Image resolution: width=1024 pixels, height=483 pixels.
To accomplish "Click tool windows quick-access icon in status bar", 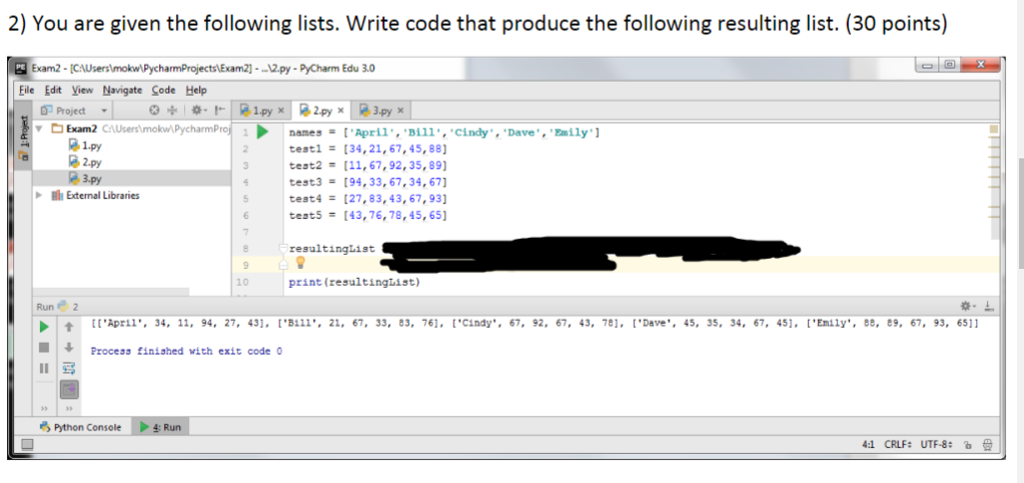I will [x=26, y=445].
